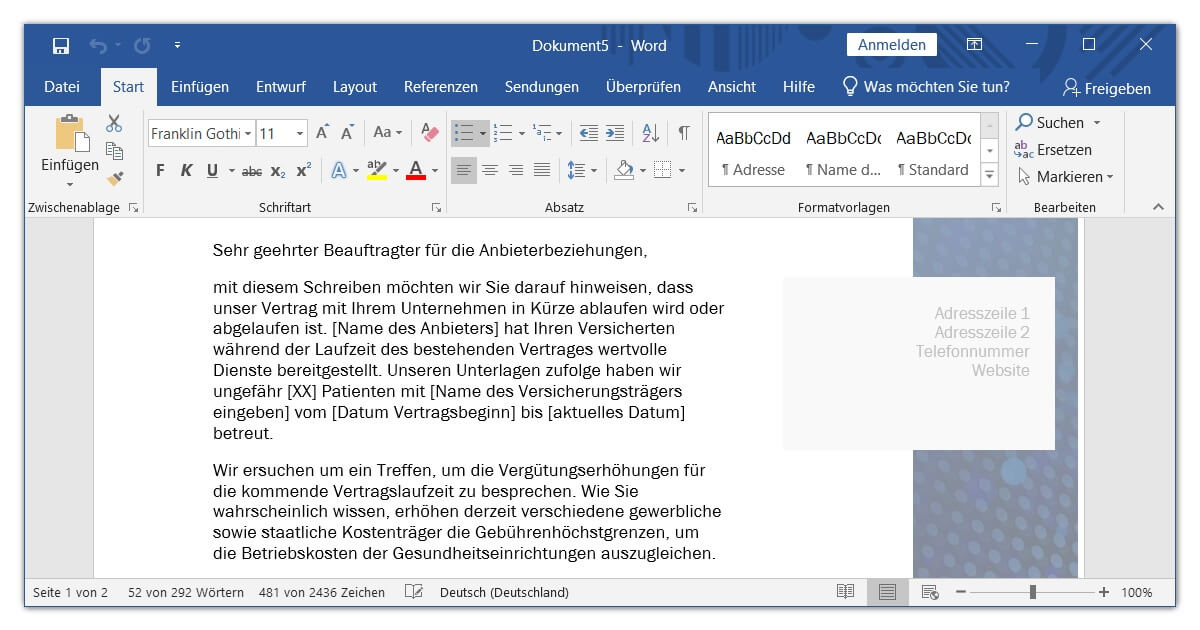Click the Freigeben button
The image size is (1200, 630).
(1108, 88)
